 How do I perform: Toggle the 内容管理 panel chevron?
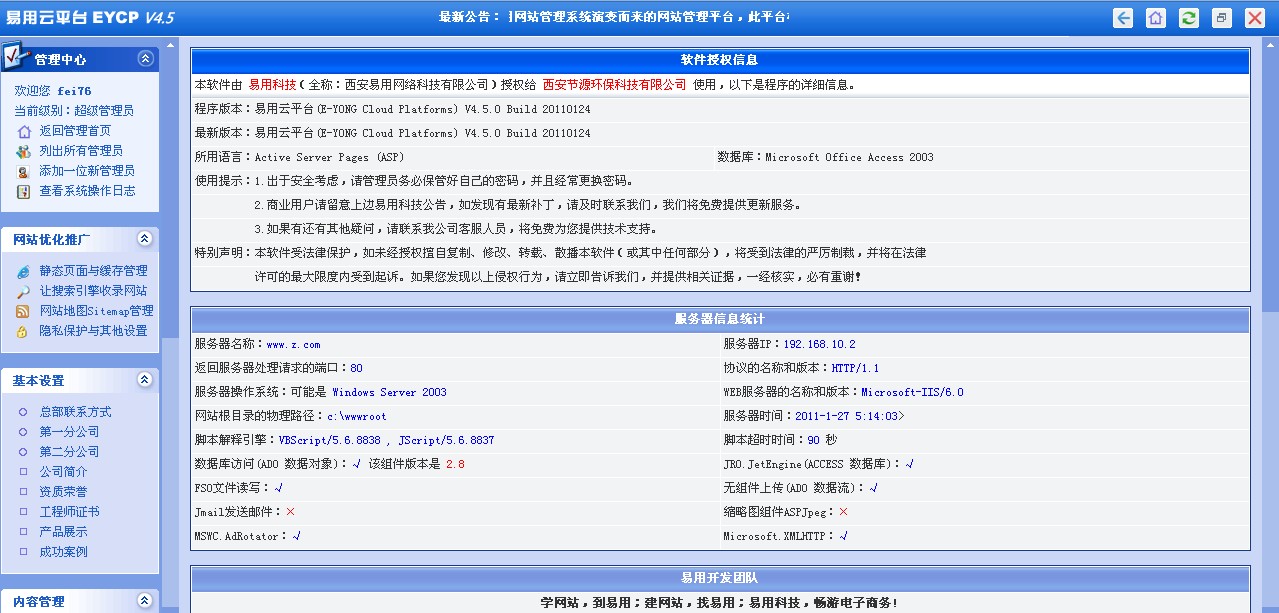(x=145, y=601)
